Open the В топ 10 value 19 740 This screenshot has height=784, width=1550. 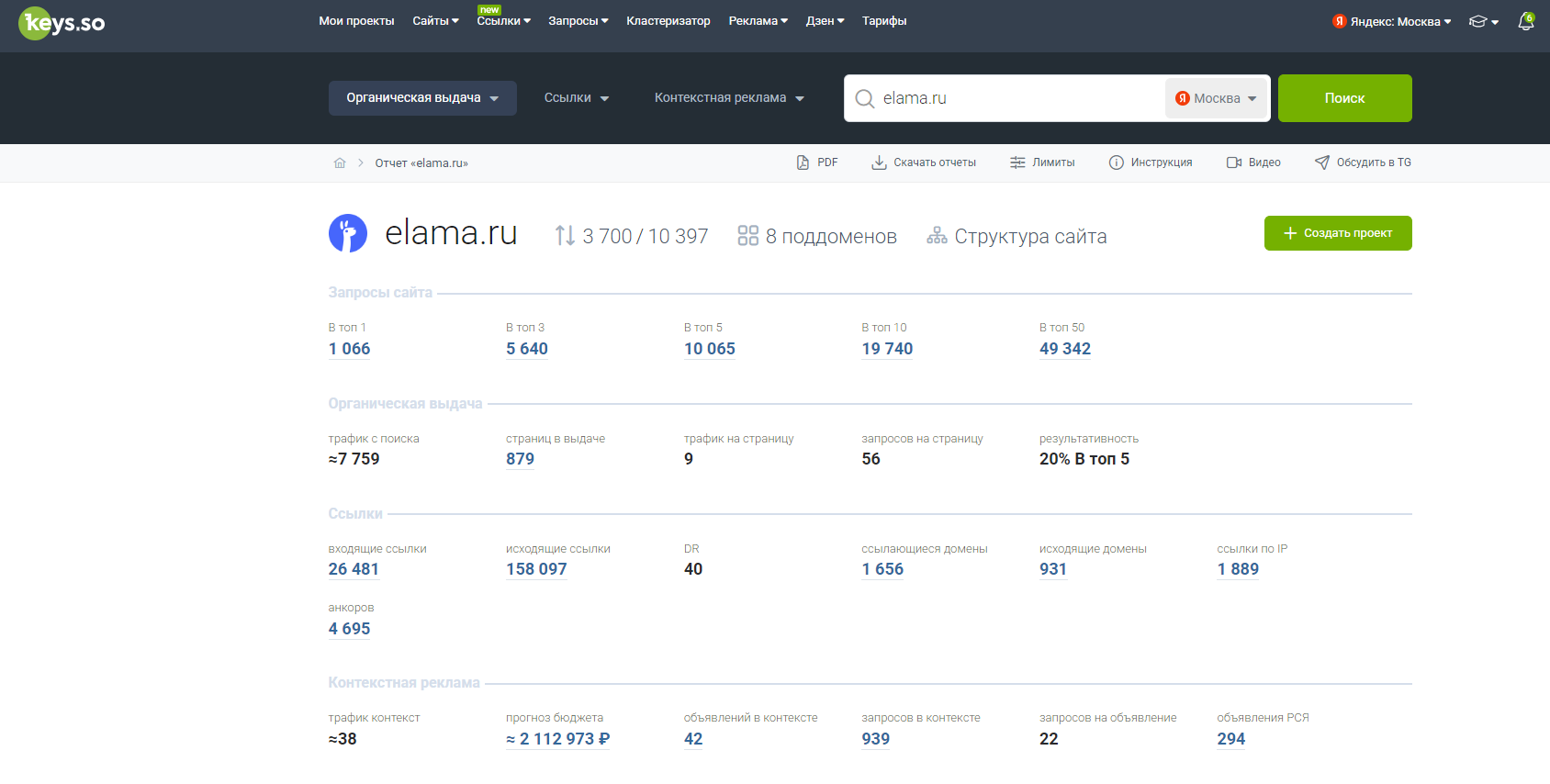coord(887,349)
